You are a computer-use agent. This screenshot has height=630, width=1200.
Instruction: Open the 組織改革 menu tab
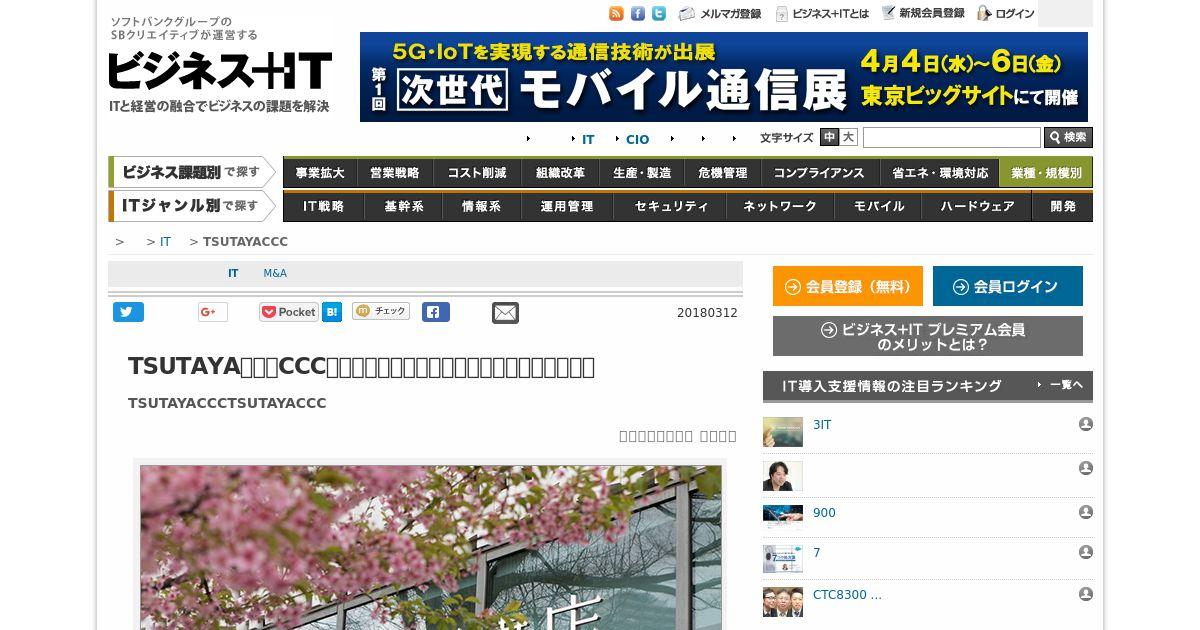(560, 172)
